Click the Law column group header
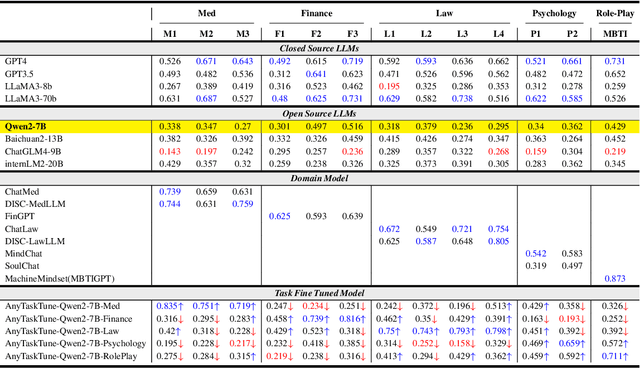This screenshot has height=368, width=640. 444,13
